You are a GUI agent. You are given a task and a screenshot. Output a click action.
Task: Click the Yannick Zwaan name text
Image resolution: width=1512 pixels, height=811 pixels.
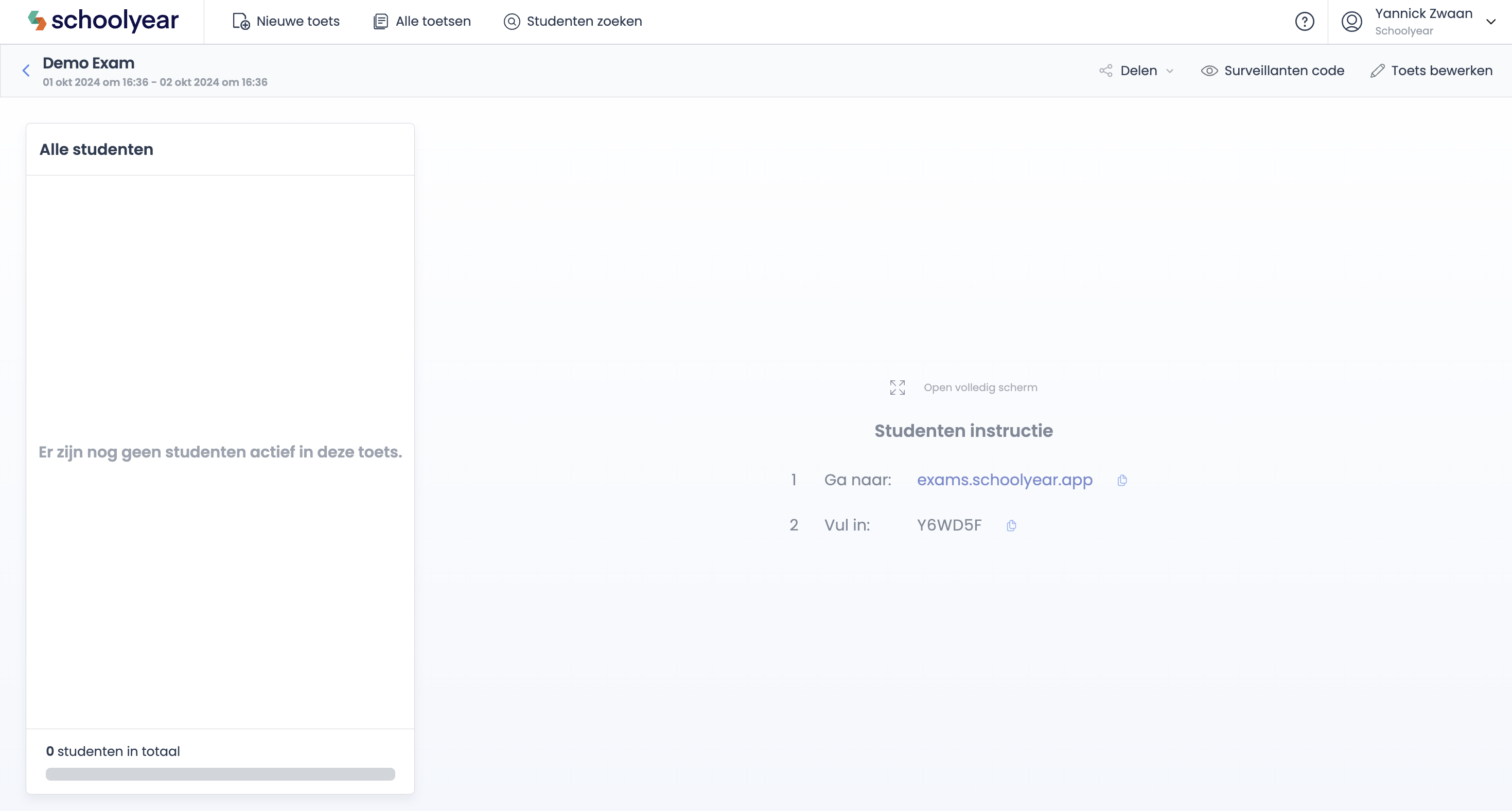point(1423,13)
